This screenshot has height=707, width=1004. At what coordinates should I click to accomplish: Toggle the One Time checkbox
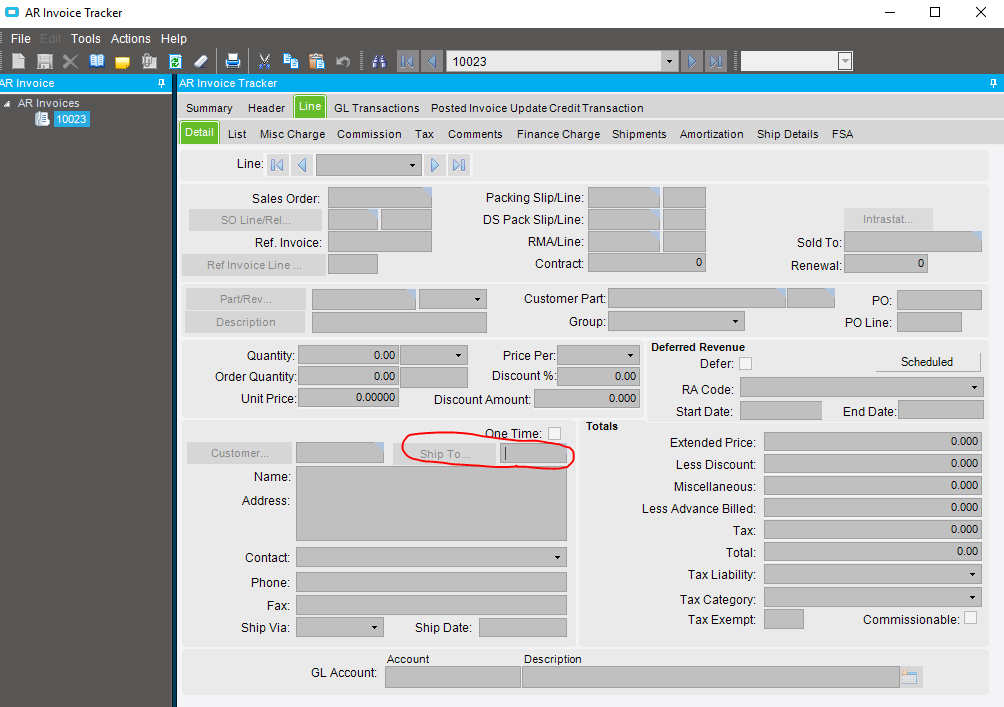click(554, 433)
